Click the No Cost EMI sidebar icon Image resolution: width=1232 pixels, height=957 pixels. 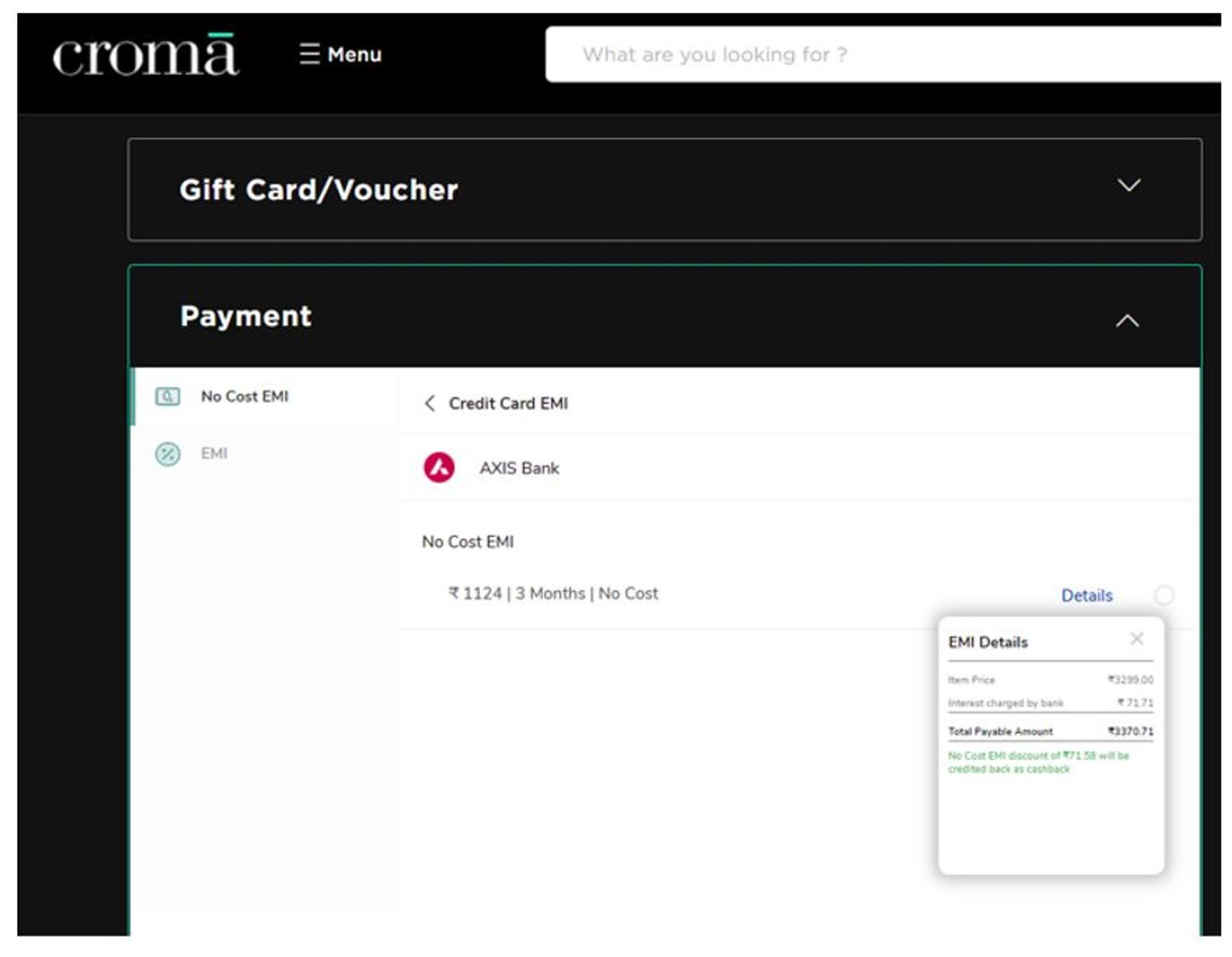pos(168,397)
